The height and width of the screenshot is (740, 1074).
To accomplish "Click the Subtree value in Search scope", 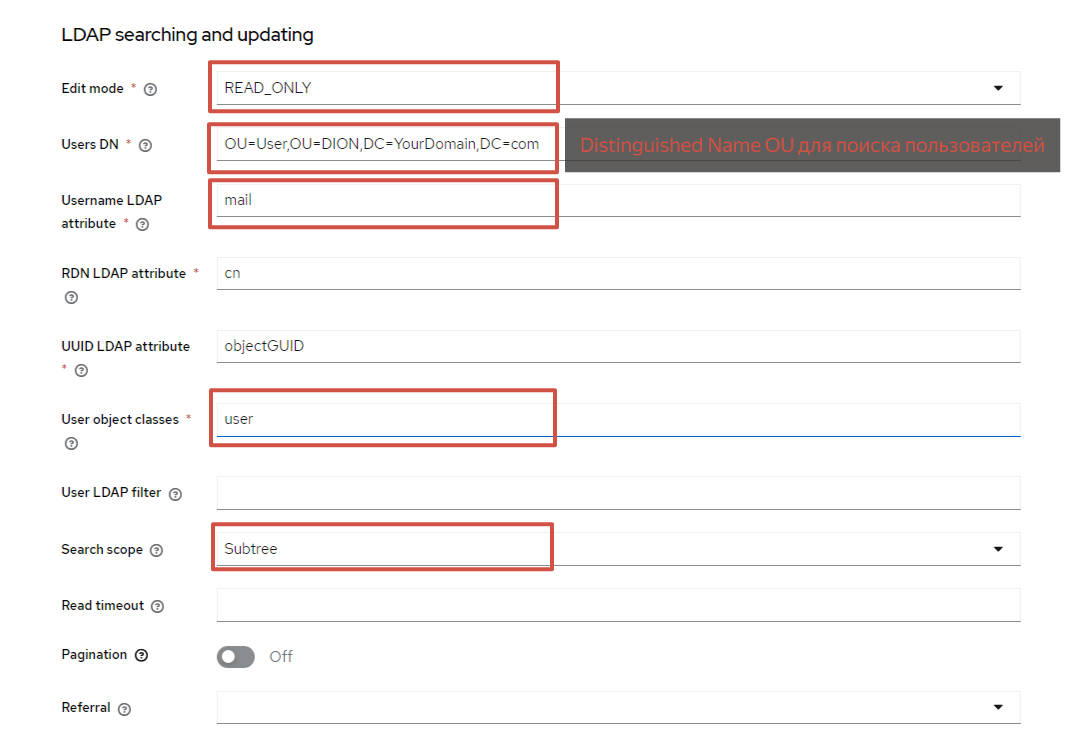I will point(251,549).
